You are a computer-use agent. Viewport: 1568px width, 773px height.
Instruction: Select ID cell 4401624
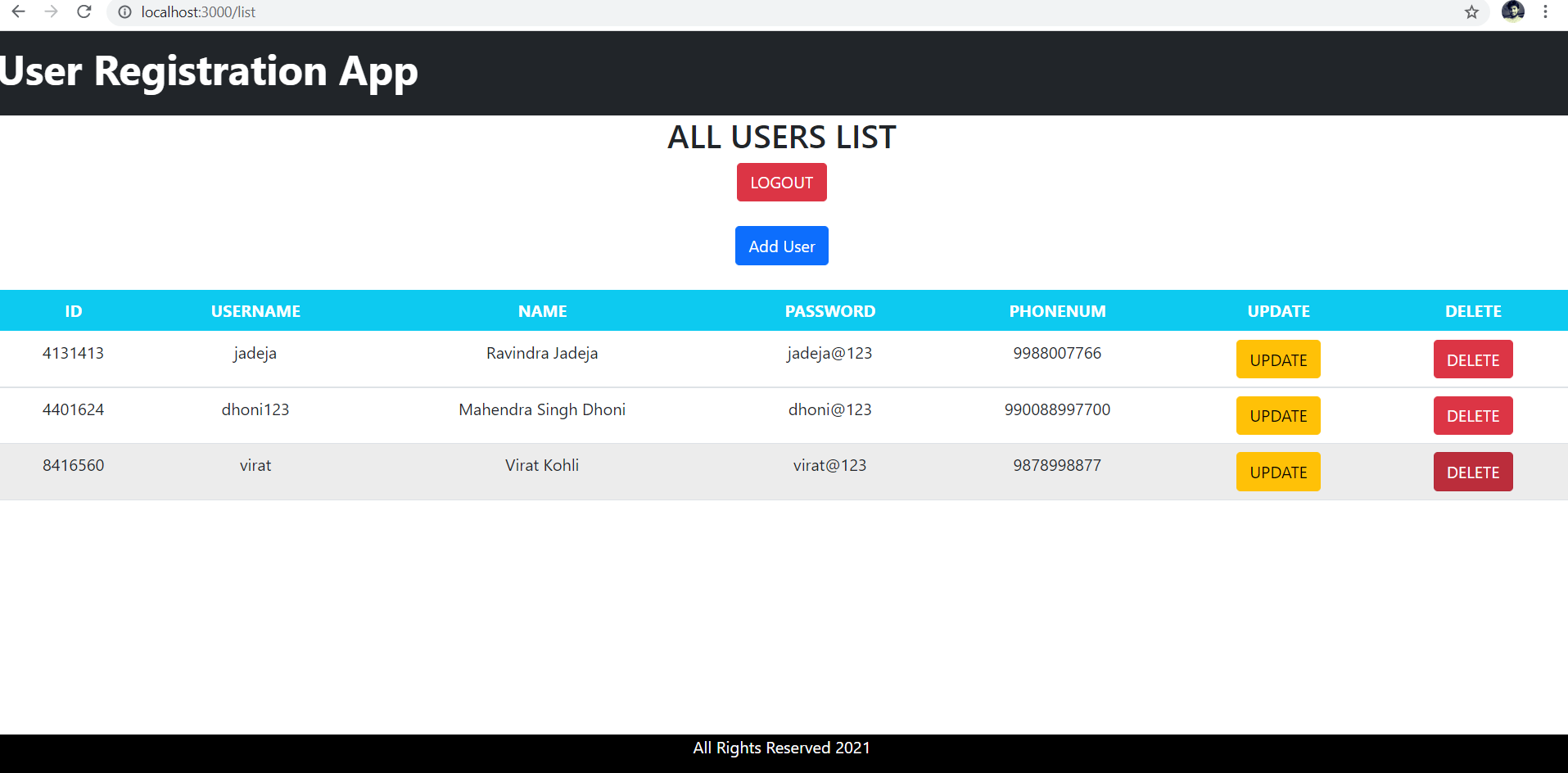pos(73,409)
